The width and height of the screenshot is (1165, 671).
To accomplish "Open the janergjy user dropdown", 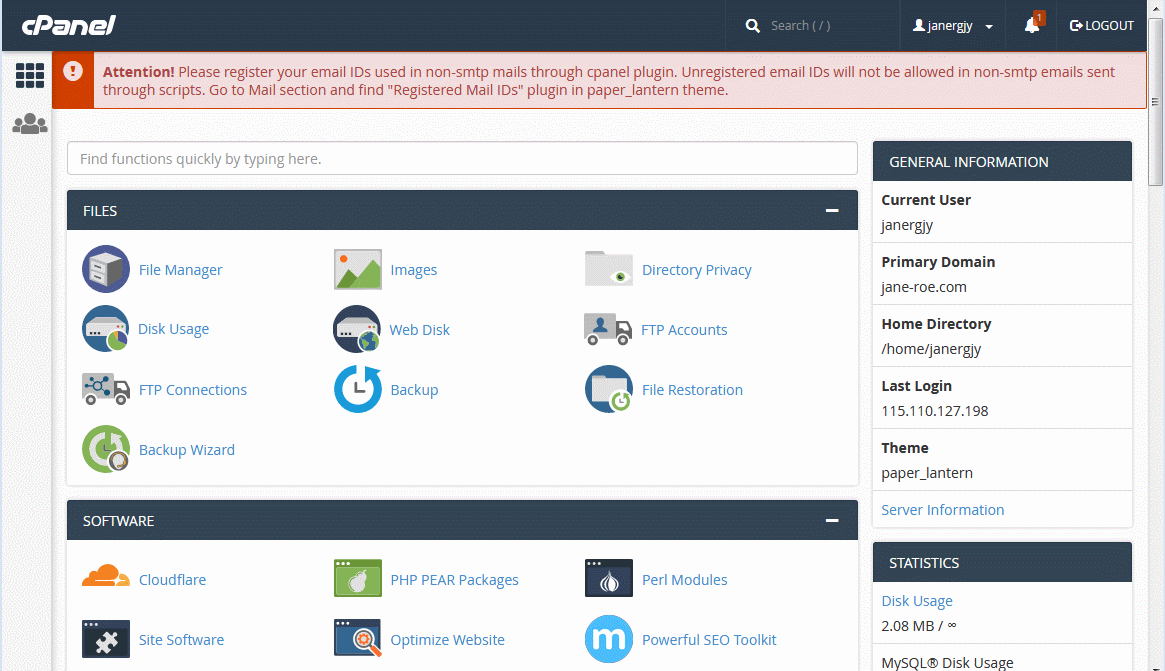I will [953, 26].
